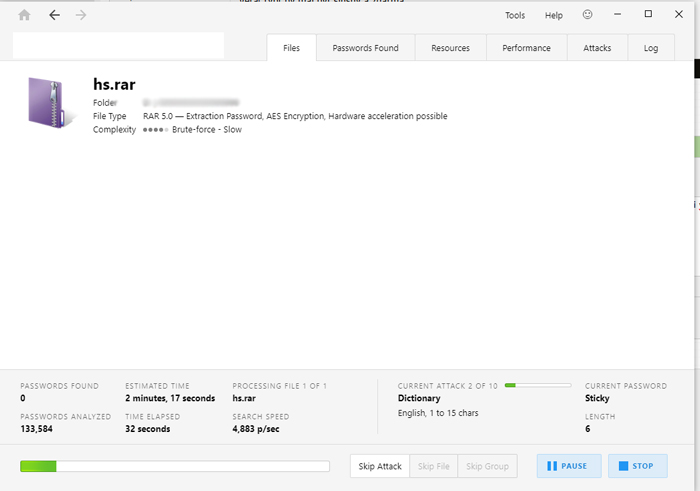The image size is (700, 491).
Task: Open the Performance tab
Action: (x=526, y=48)
